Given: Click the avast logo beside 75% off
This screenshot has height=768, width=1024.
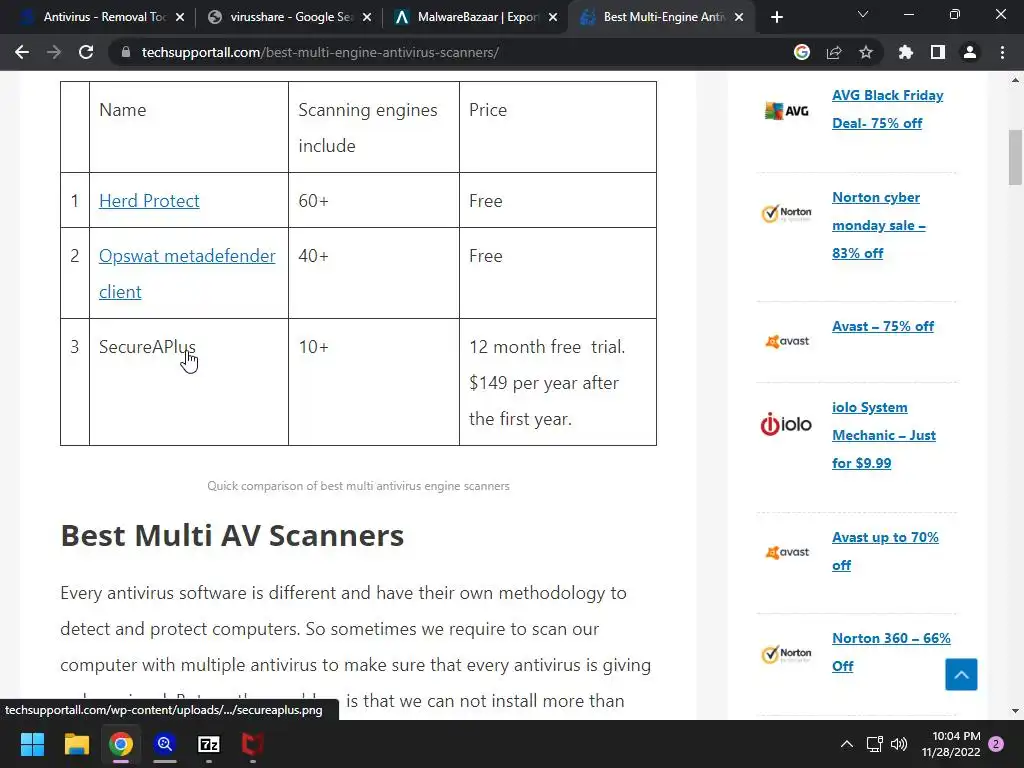Looking at the screenshot, I should pos(786,341).
